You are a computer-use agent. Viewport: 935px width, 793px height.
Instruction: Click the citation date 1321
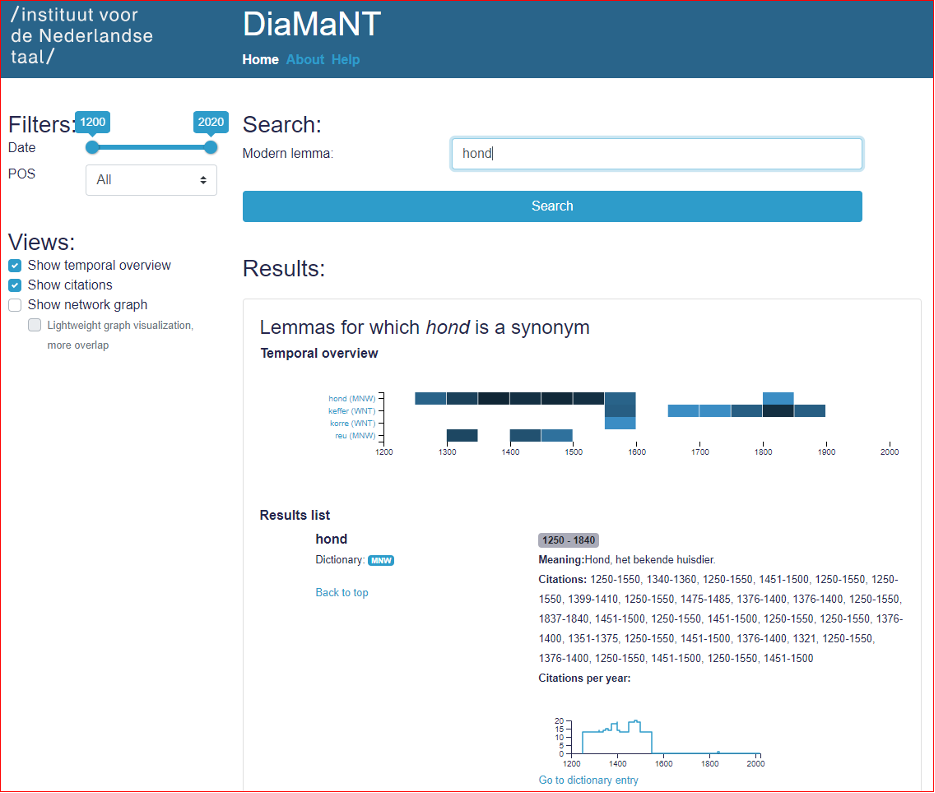click(804, 639)
